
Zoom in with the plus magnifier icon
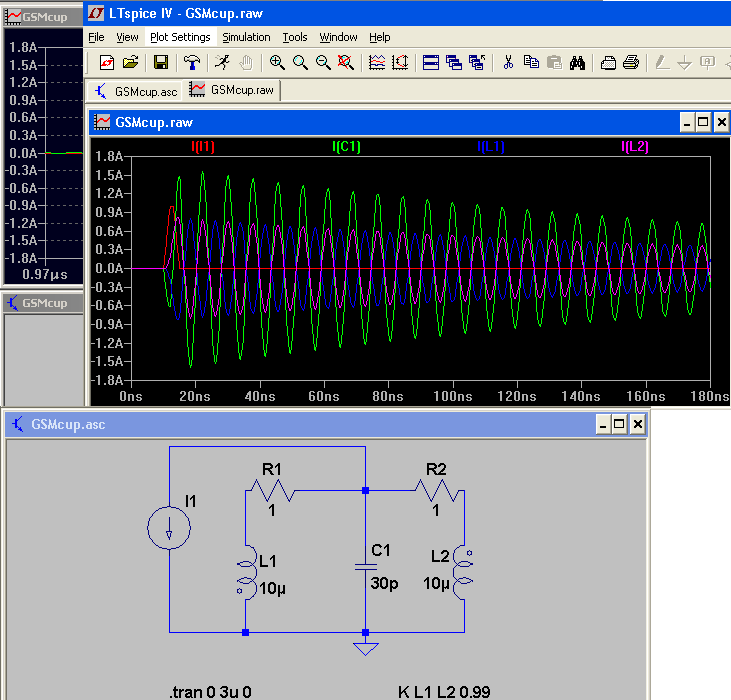click(x=277, y=63)
